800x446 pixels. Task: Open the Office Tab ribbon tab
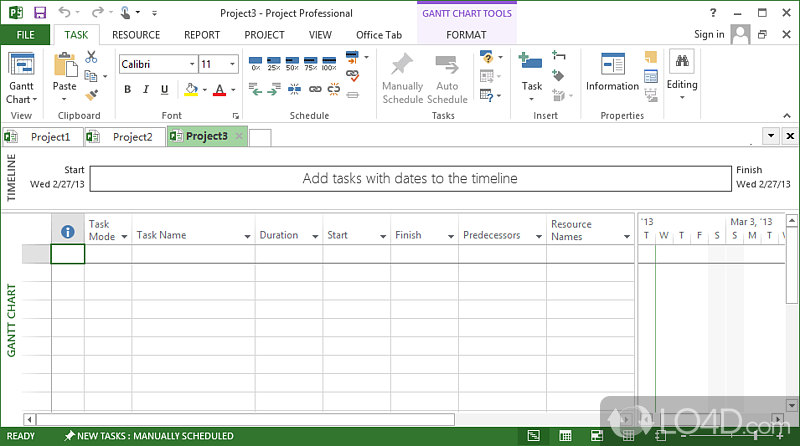click(x=379, y=35)
